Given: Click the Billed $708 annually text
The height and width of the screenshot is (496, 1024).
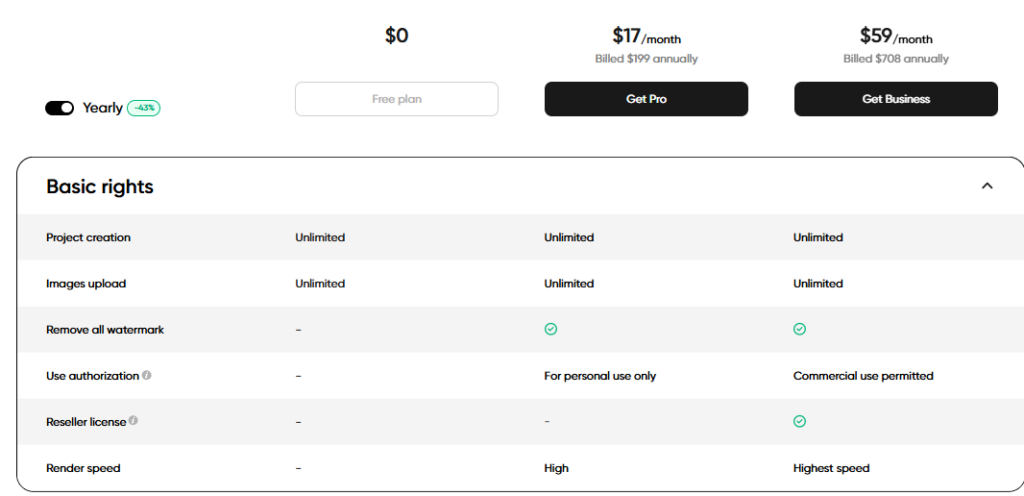Looking at the screenshot, I should 896,59.
